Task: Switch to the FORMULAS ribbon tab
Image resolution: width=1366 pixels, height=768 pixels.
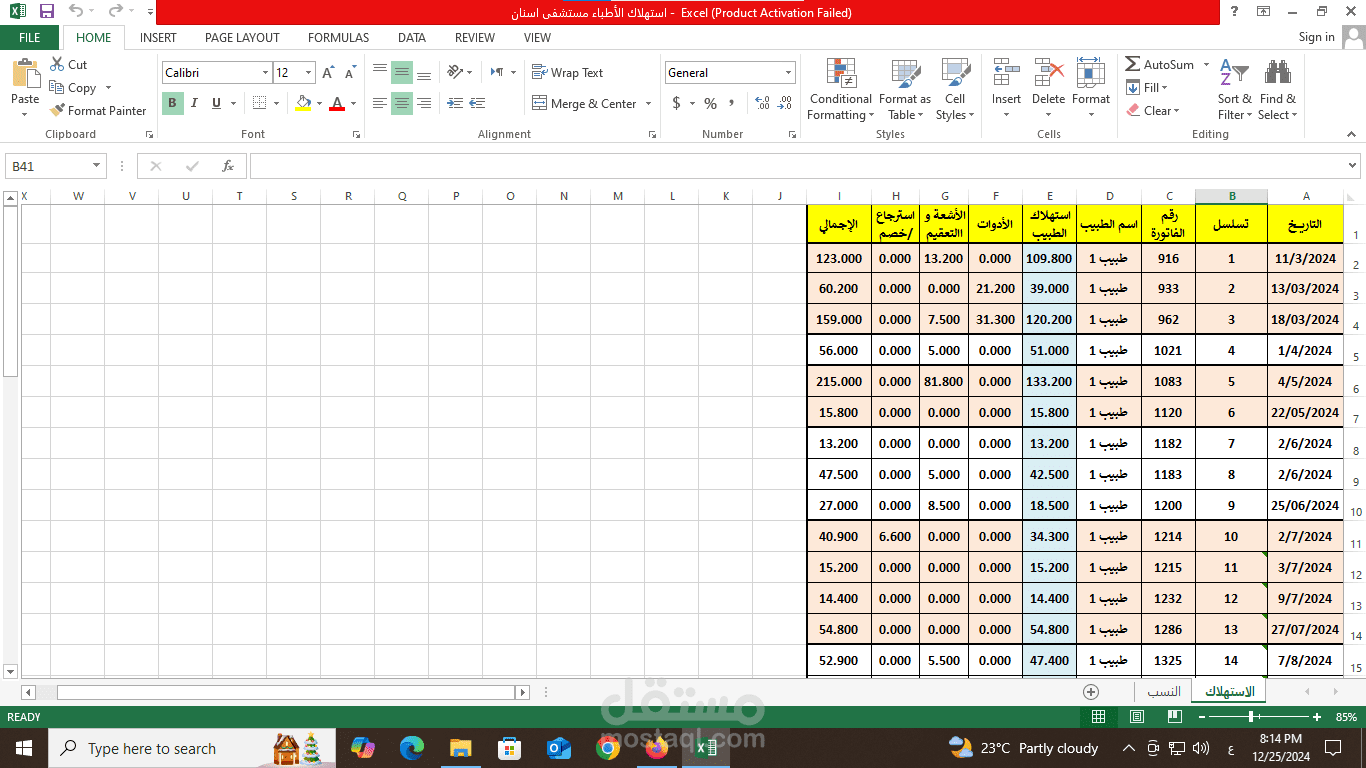Action: [338, 38]
